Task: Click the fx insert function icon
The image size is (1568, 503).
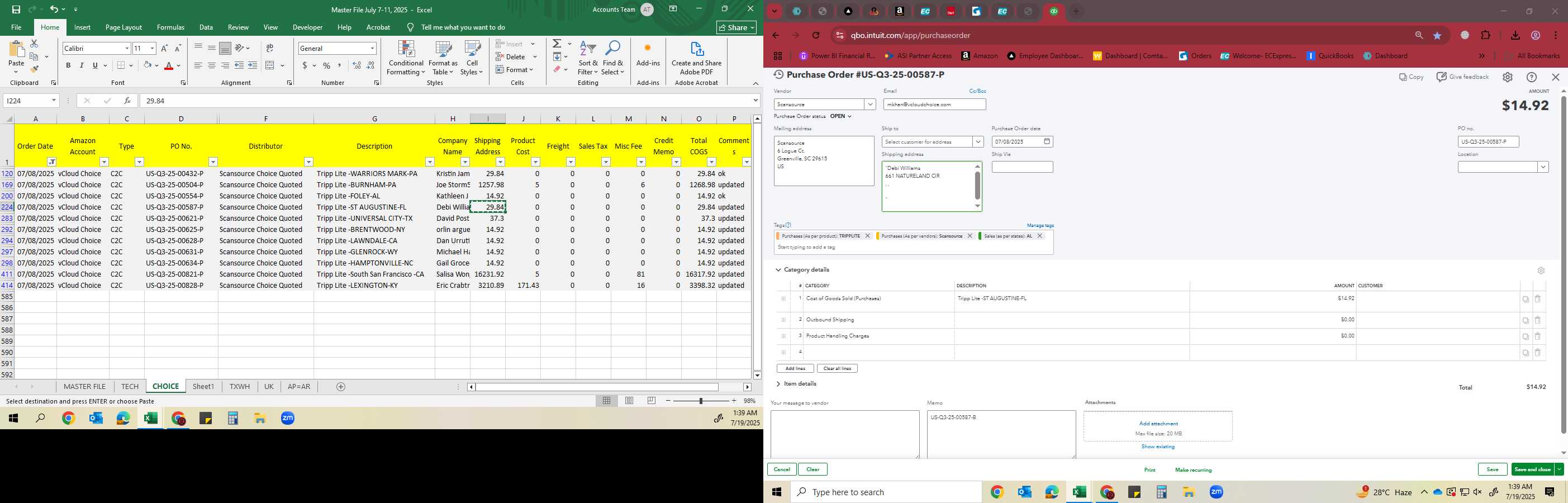Action: (x=127, y=101)
